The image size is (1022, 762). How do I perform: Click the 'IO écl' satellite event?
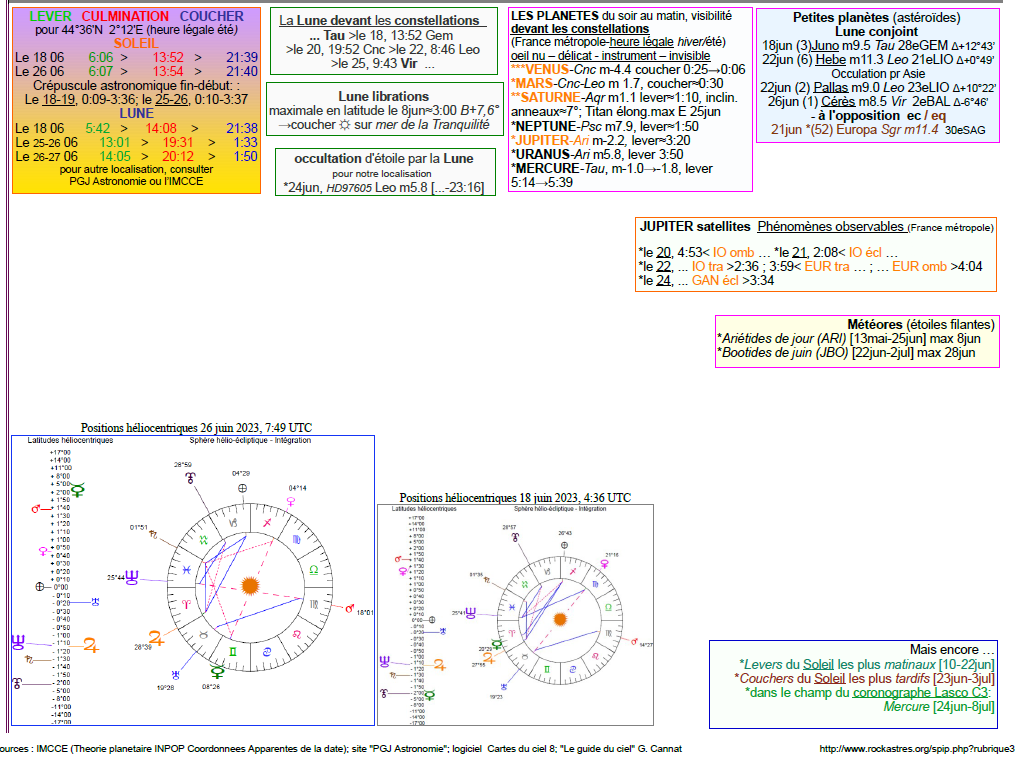coord(865,252)
